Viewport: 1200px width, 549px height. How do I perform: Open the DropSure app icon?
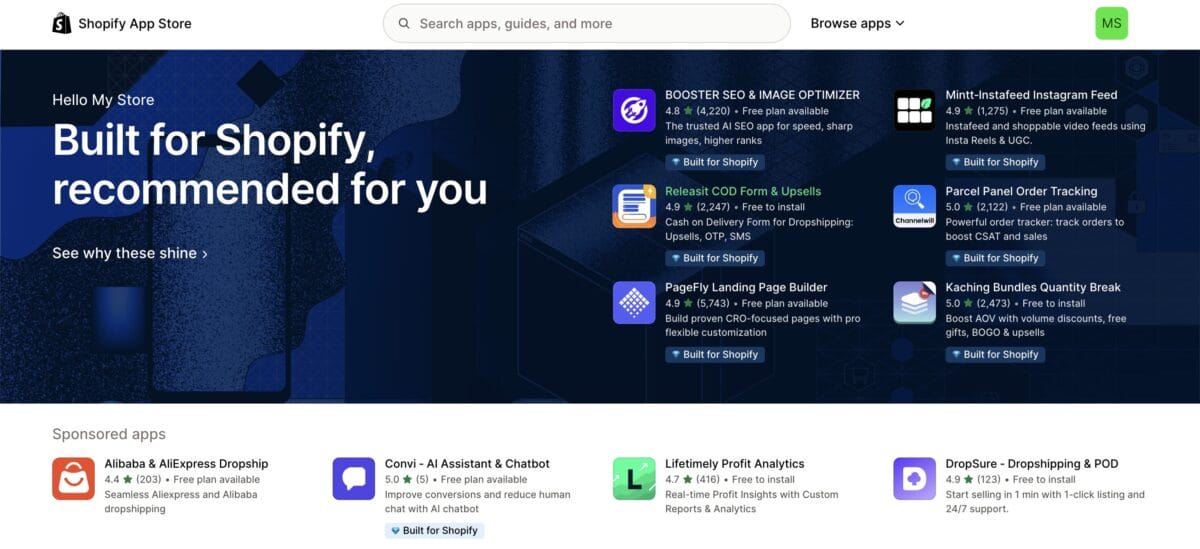tap(914, 479)
